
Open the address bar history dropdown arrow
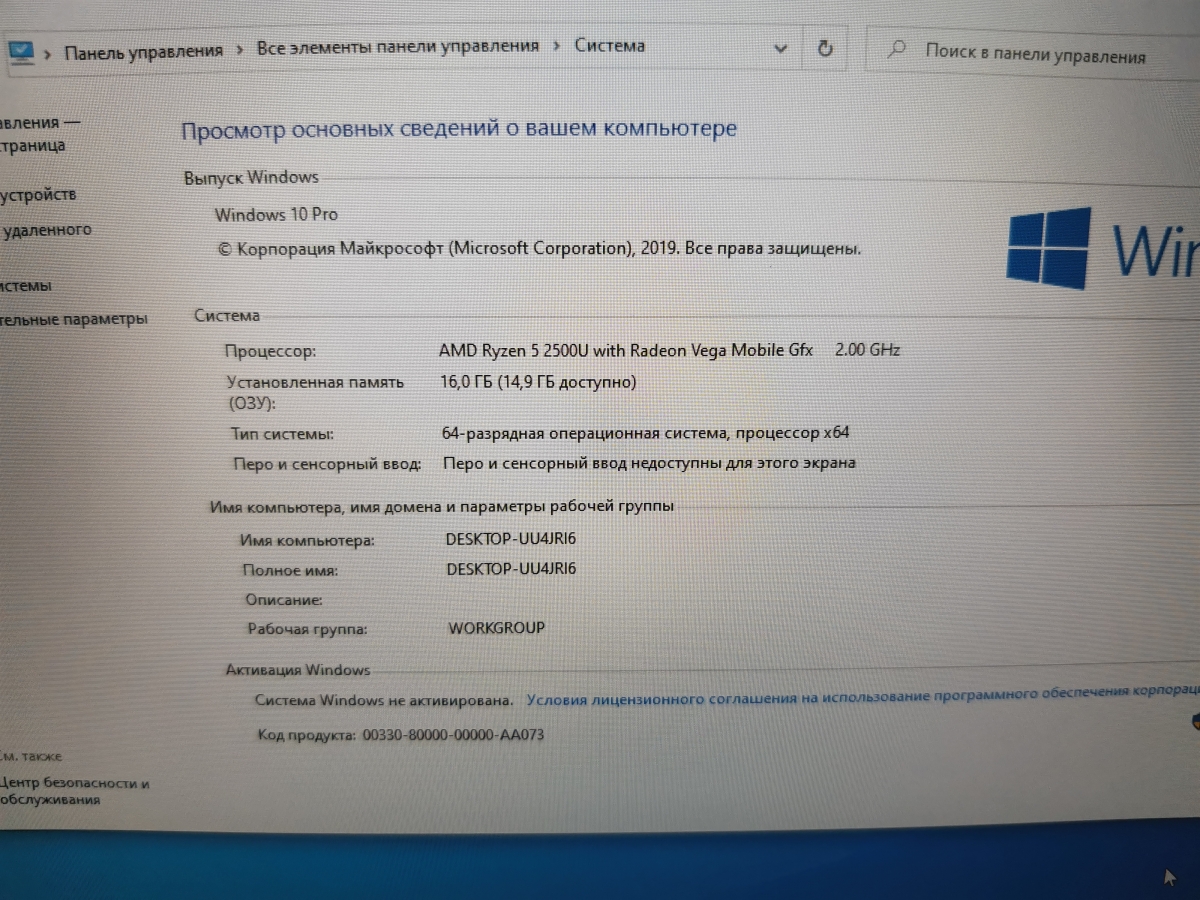click(781, 48)
